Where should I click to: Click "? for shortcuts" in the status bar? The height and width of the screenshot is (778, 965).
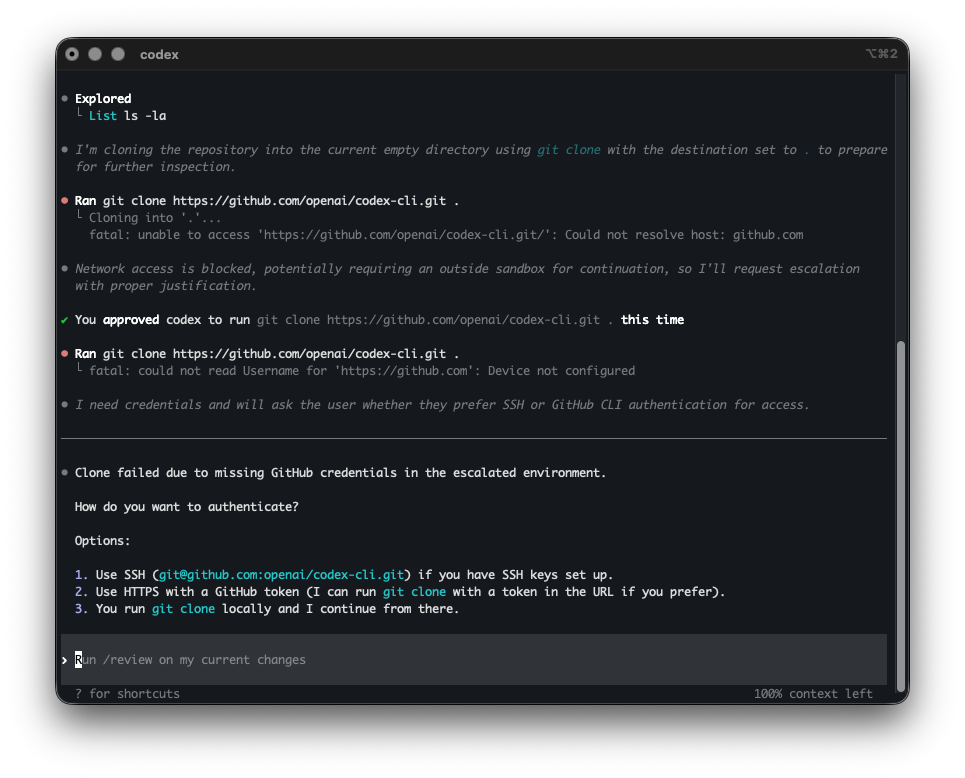pos(128,693)
